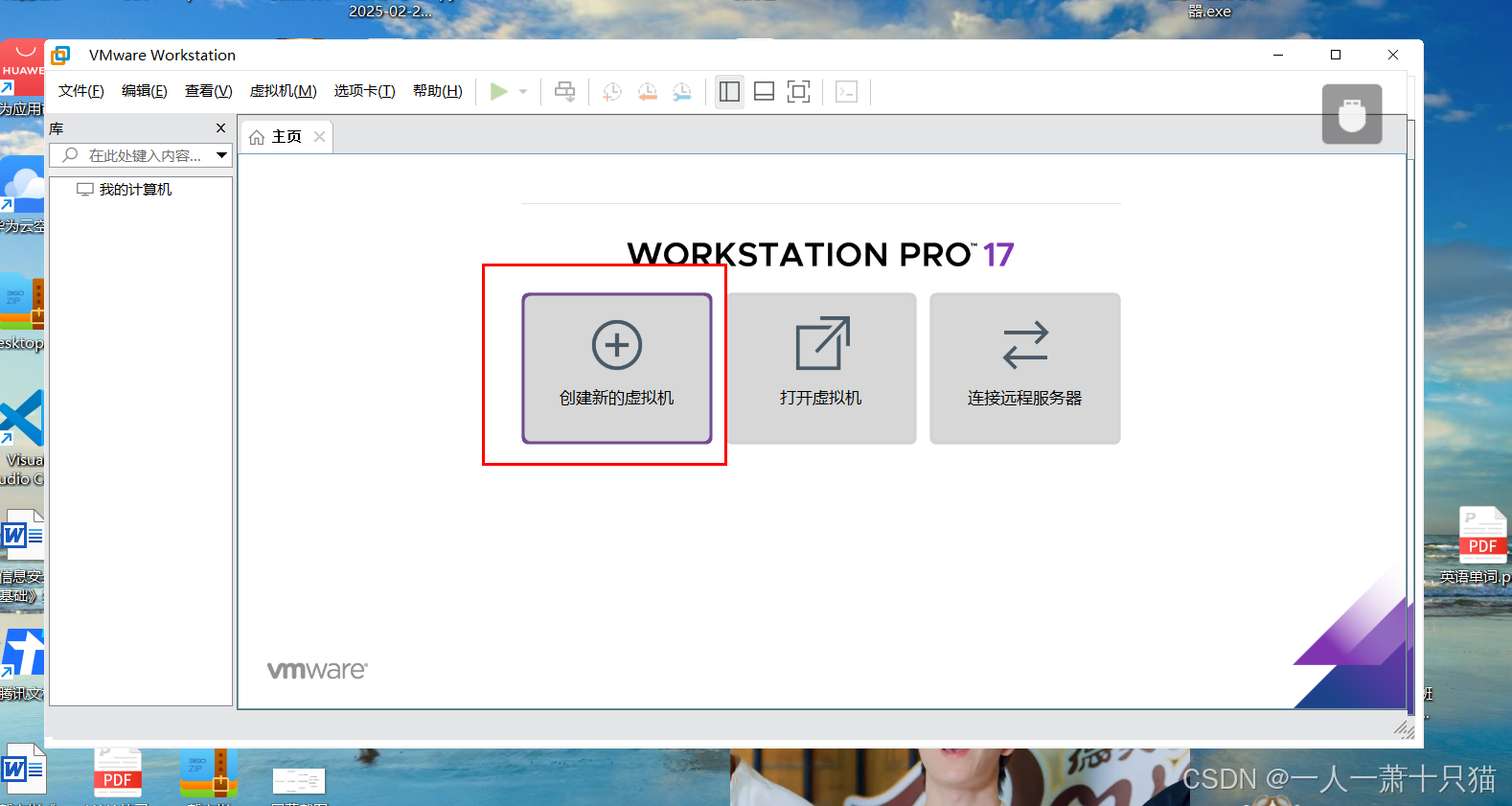Click the vmware logo at the bottom
Screen dimensions: 1512x806
(317, 670)
